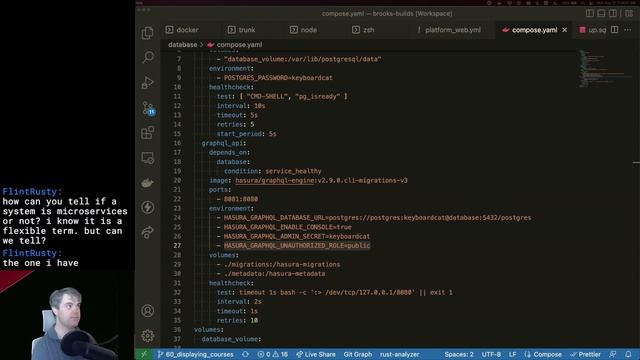The height and width of the screenshot is (360, 640).
Task: Click the HASURA_GRAPHQL_DATABASE_URL line
Action: point(377,218)
